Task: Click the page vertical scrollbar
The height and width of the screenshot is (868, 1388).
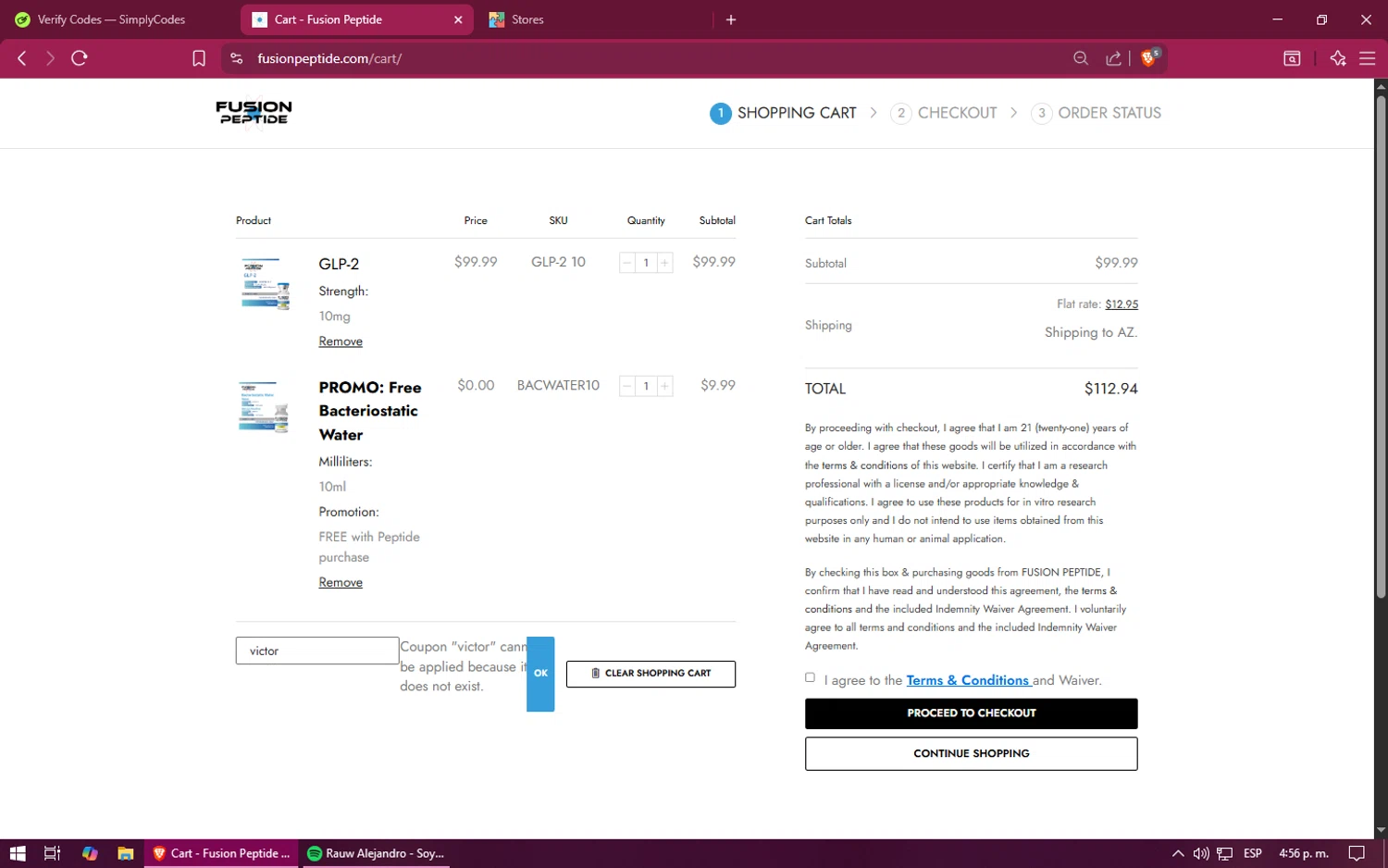Action: click(1381, 346)
